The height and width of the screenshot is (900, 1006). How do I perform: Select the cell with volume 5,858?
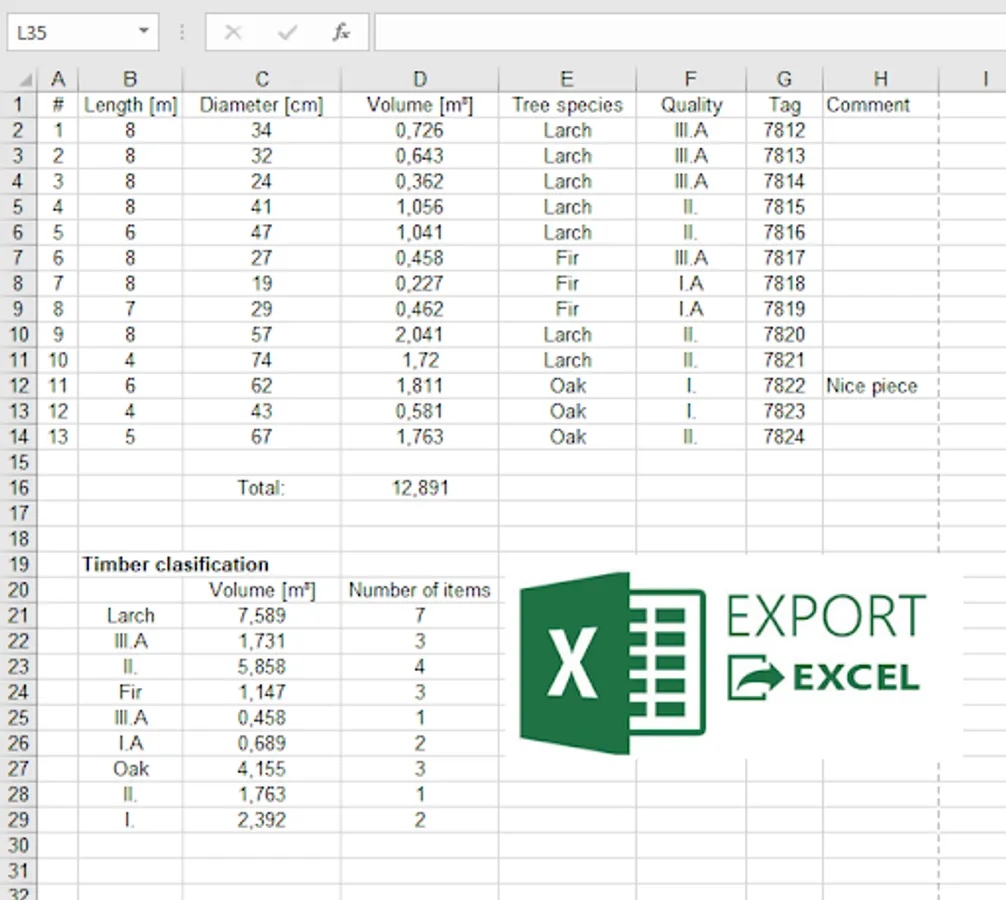262,667
